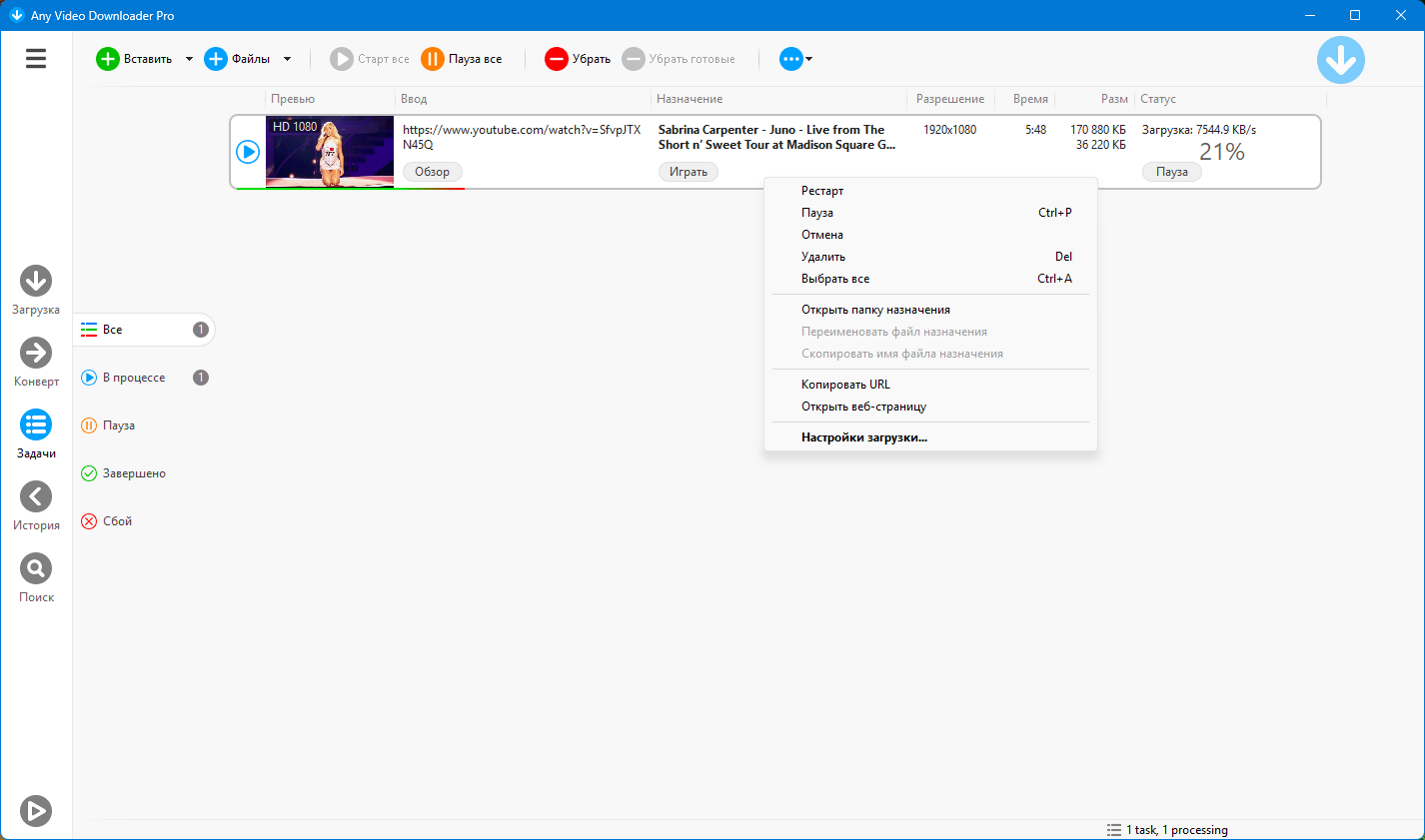Click the green Вставить paste icon

coord(107,59)
